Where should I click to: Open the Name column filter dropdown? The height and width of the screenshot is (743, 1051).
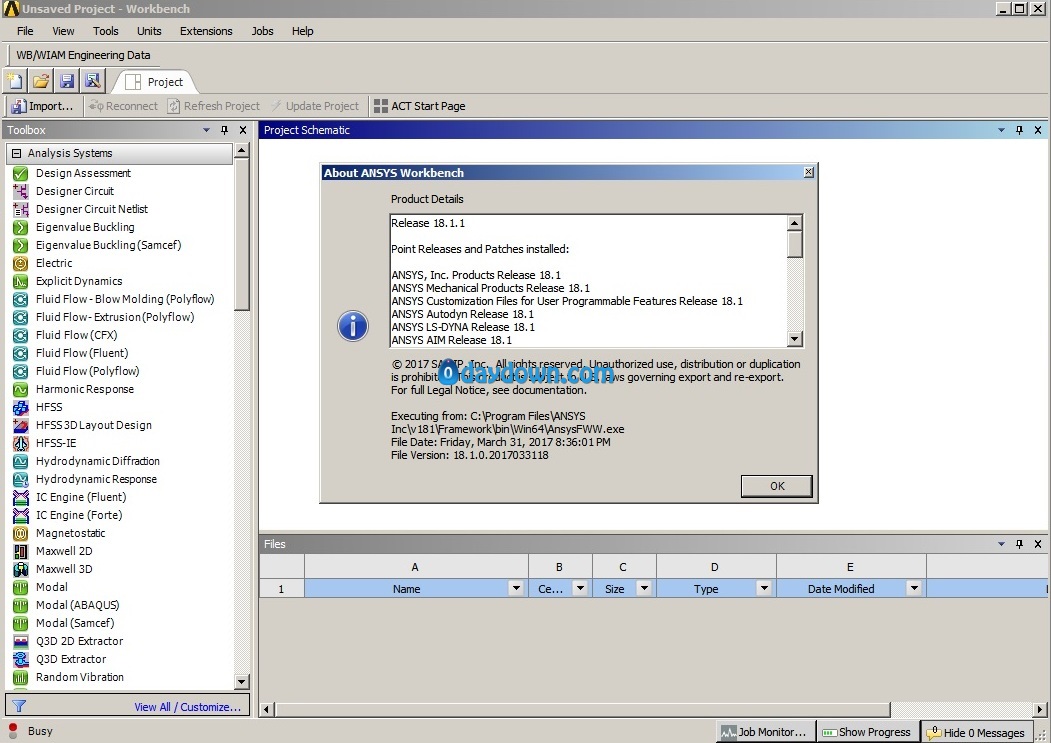click(x=515, y=589)
